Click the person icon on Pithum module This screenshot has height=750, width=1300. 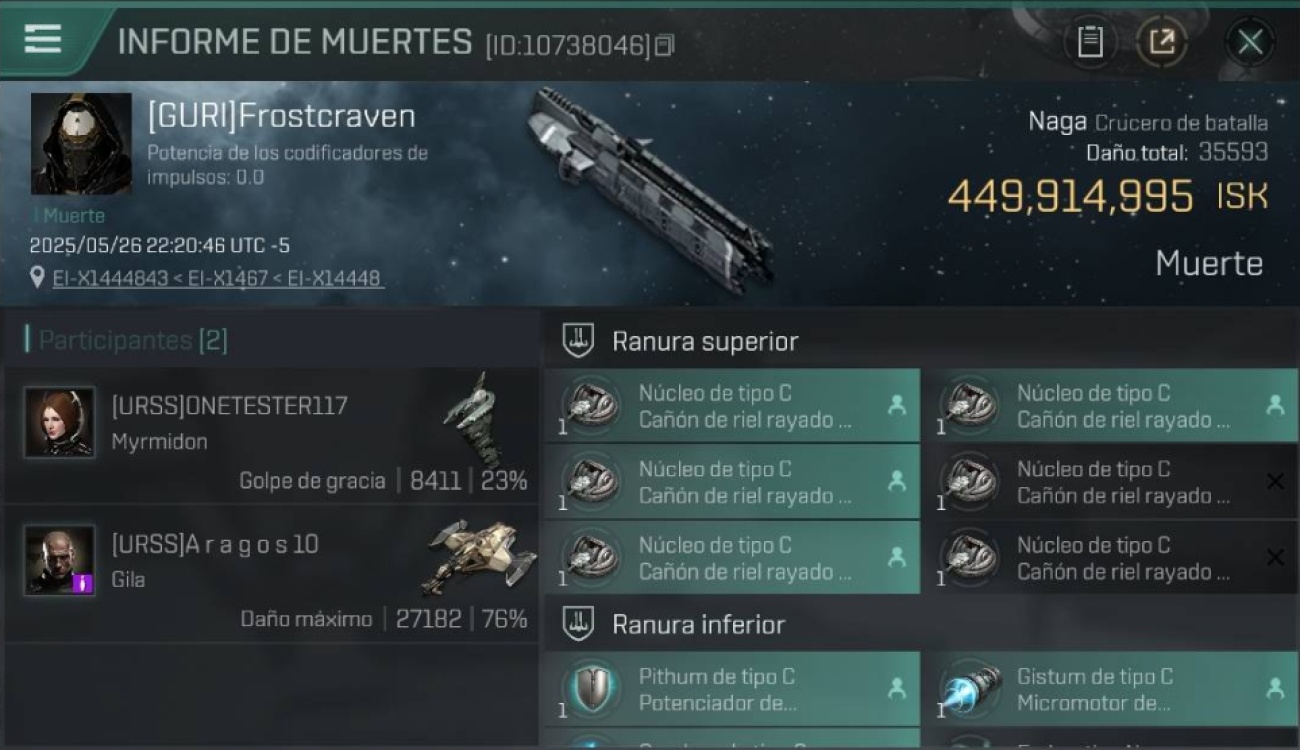coord(897,688)
